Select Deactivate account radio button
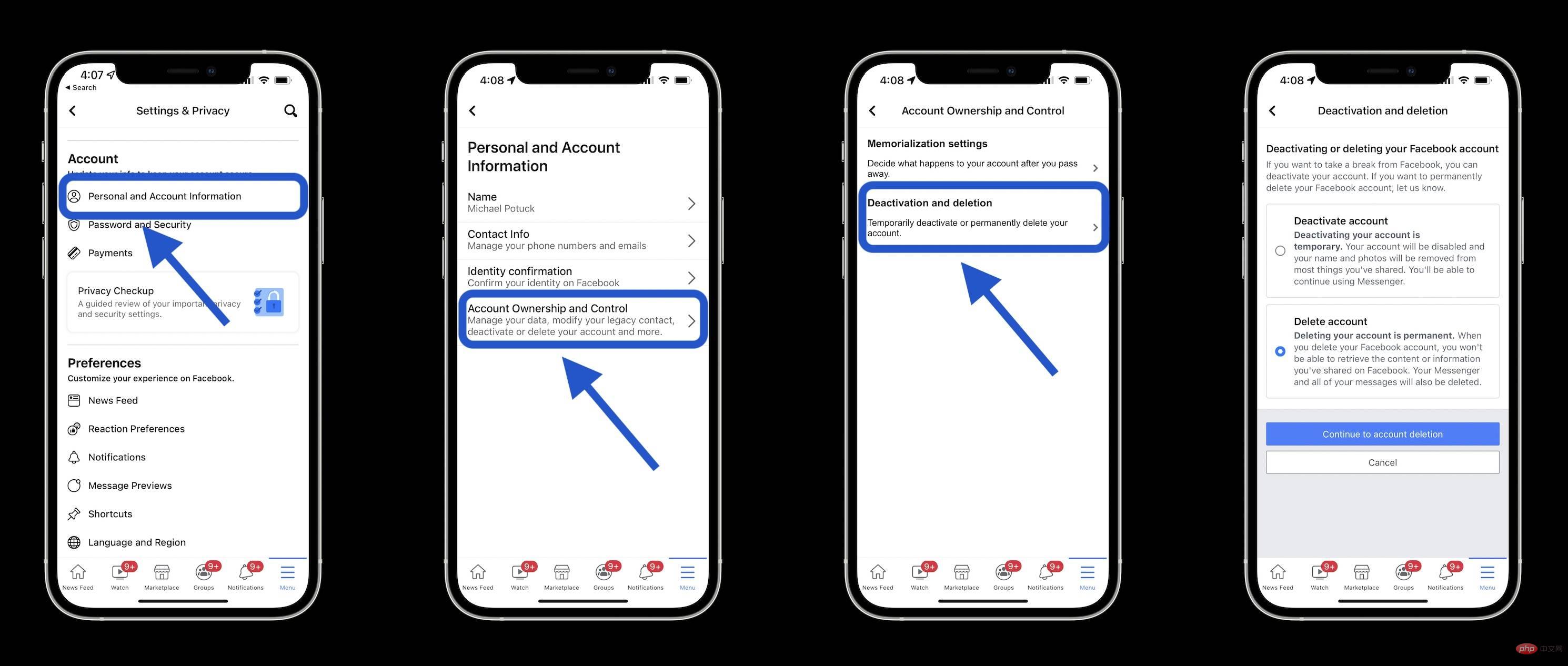The height and width of the screenshot is (666, 1568). 1279,247
